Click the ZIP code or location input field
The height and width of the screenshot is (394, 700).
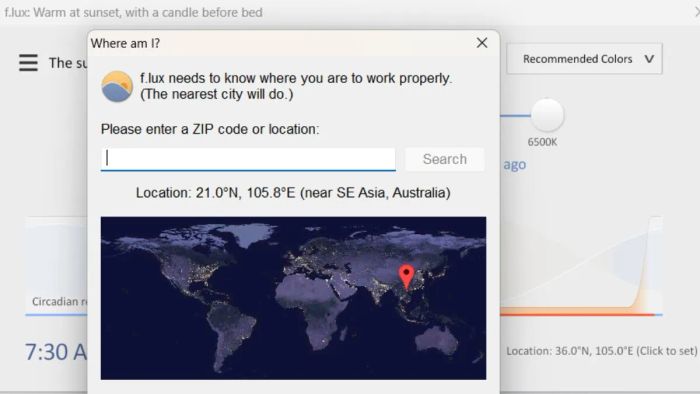tap(248, 159)
